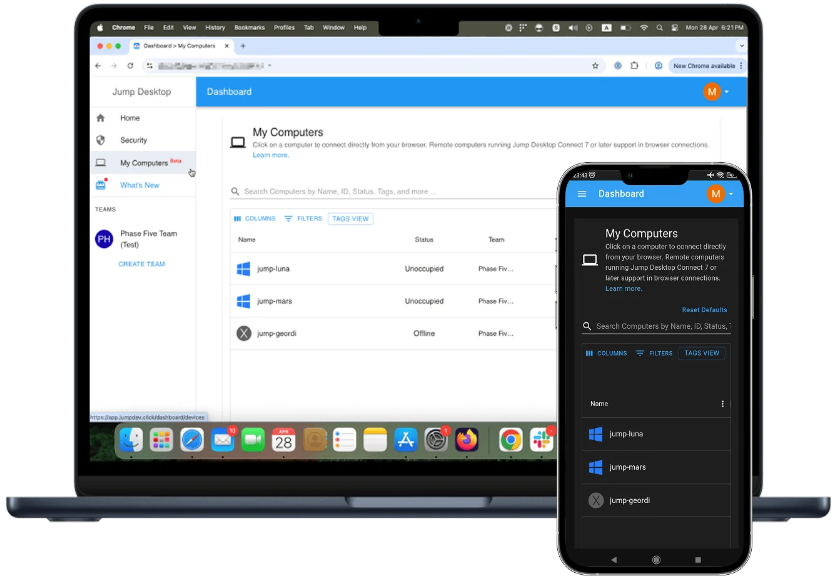Expand the laptop account dropdown arrow
This screenshot has width=836, height=584.
(727, 92)
